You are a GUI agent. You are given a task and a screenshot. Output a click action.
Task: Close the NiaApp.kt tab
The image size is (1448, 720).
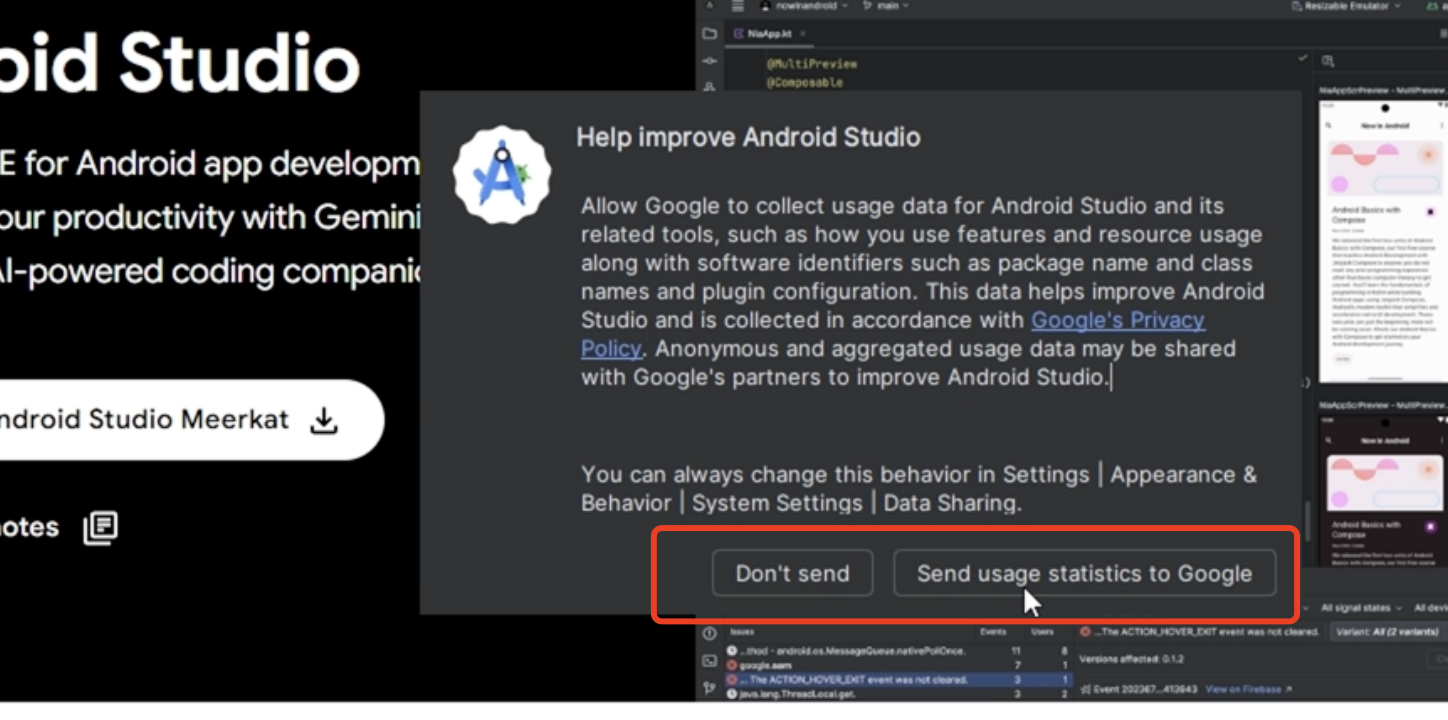click(x=802, y=34)
